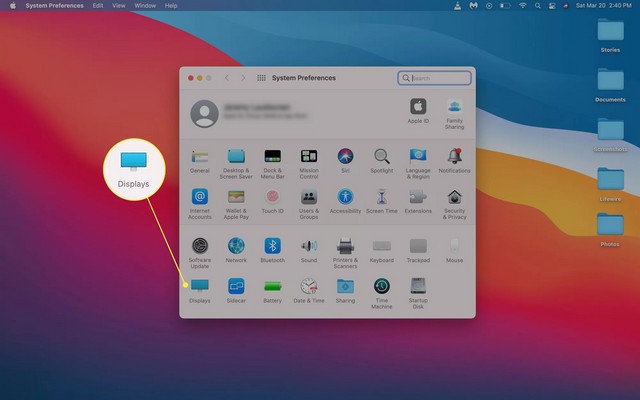This screenshot has width=640, height=400.
Task: Open Battery preferences
Action: pos(272,286)
